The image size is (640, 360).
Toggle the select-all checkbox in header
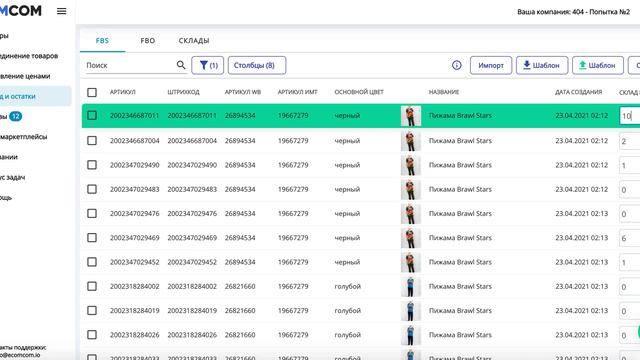click(92, 92)
